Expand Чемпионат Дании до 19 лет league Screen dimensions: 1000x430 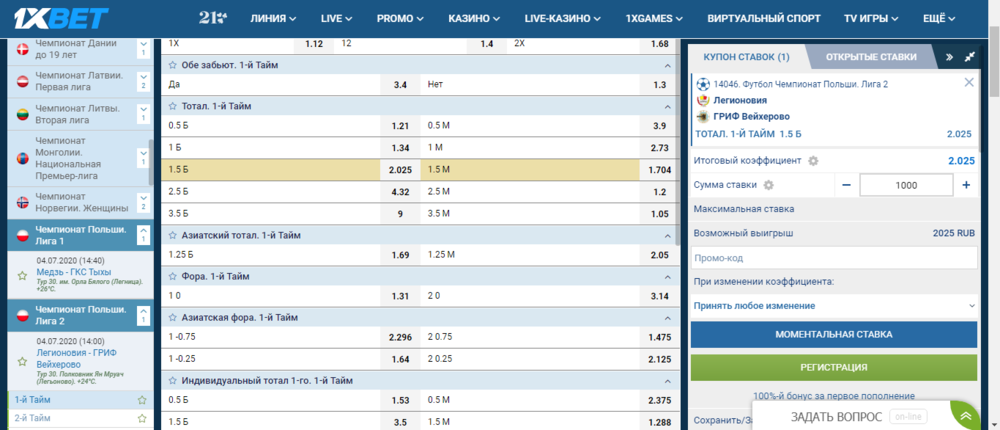pos(143,48)
